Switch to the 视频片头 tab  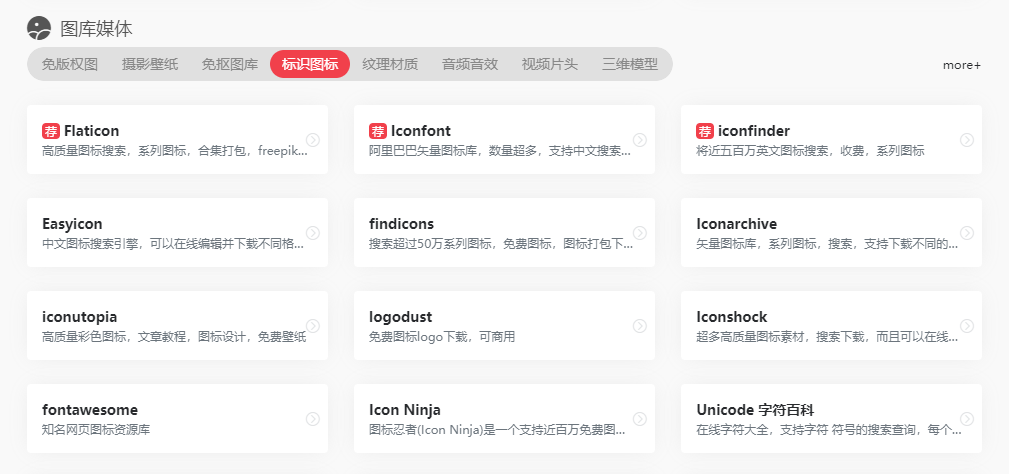coord(550,64)
